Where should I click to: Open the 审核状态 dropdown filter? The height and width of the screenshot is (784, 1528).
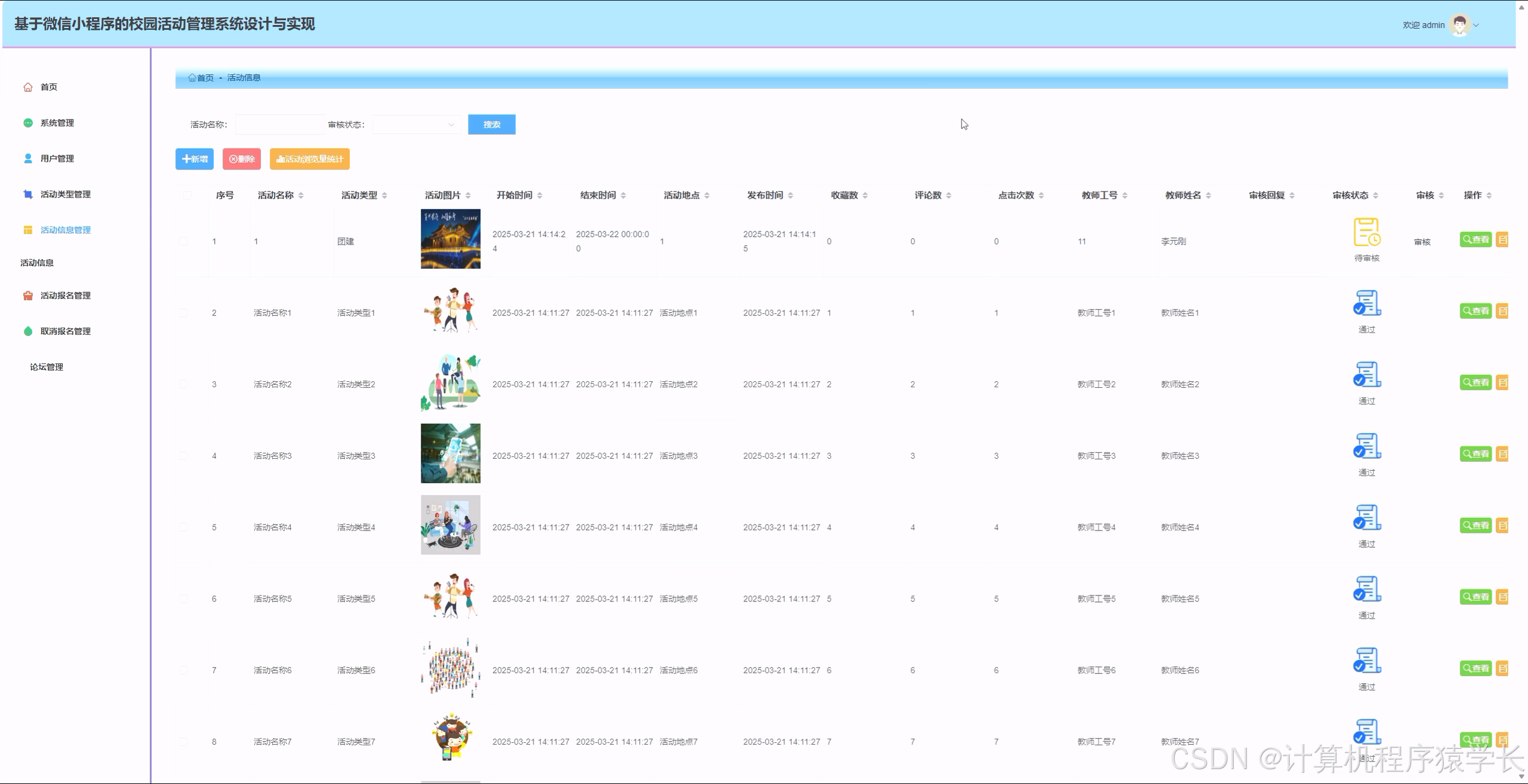(x=416, y=125)
